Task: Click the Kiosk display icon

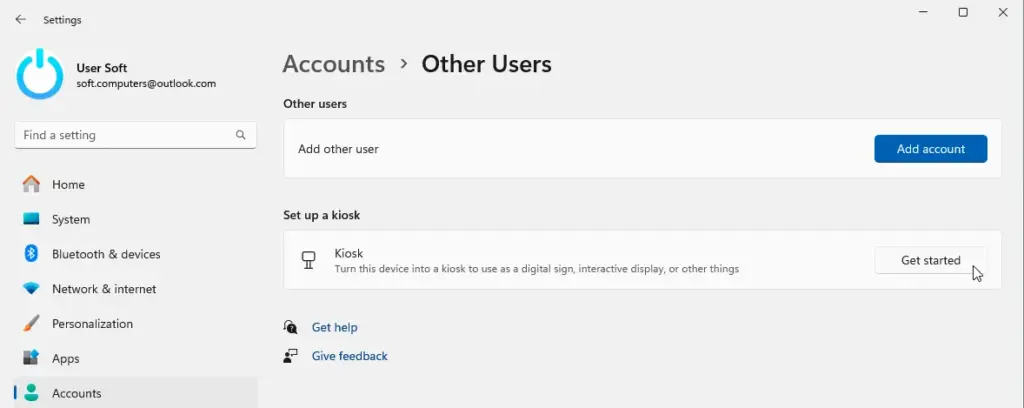Action: click(x=308, y=260)
